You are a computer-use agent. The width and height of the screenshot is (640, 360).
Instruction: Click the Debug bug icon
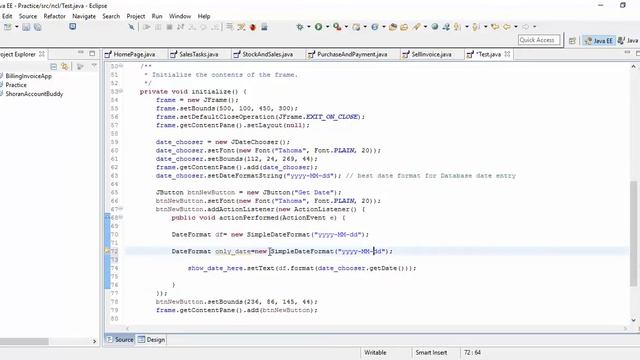tap(300, 27)
